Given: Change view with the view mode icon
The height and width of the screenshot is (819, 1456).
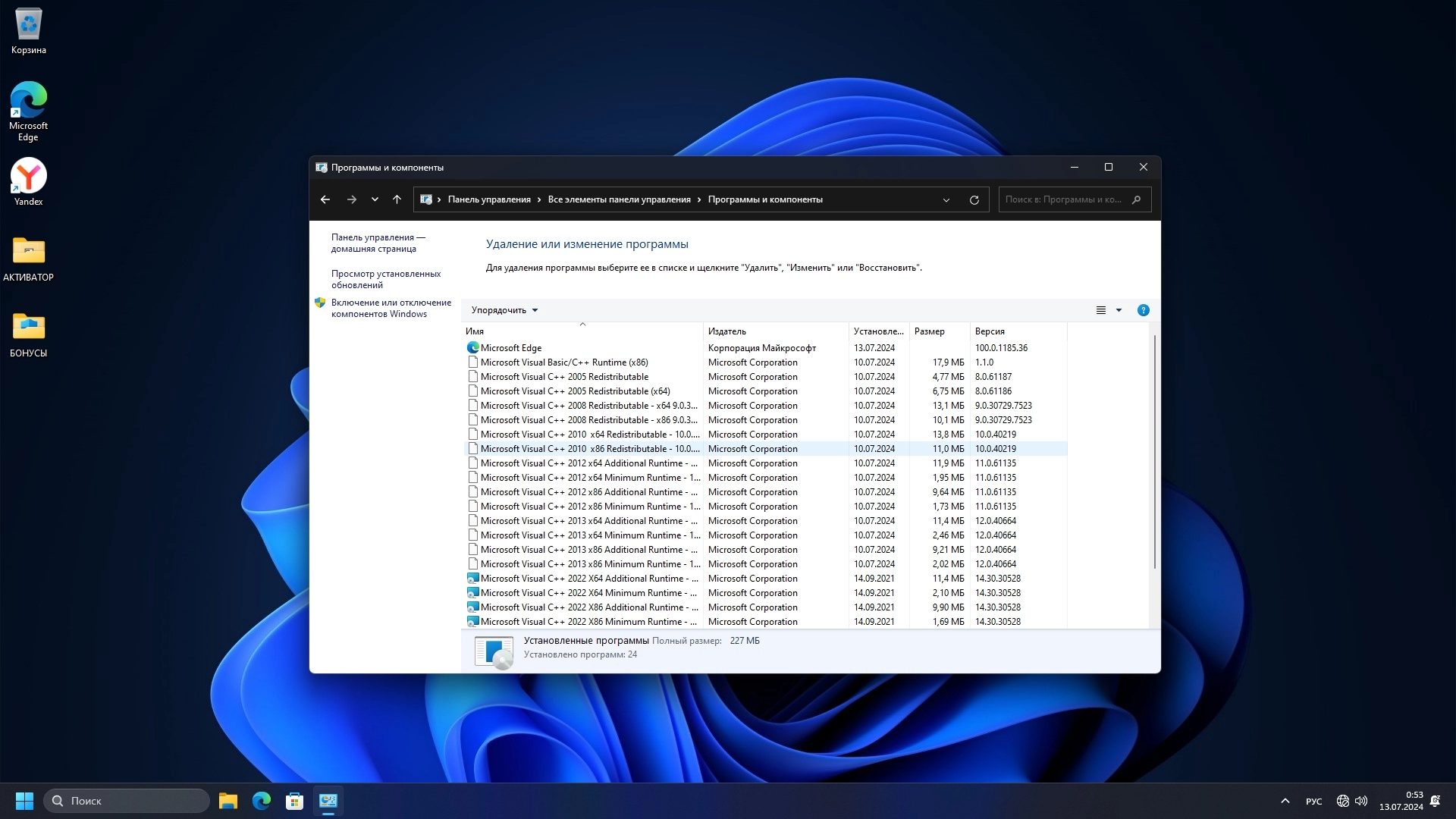Looking at the screenshot, I should tap(1101, 310).
